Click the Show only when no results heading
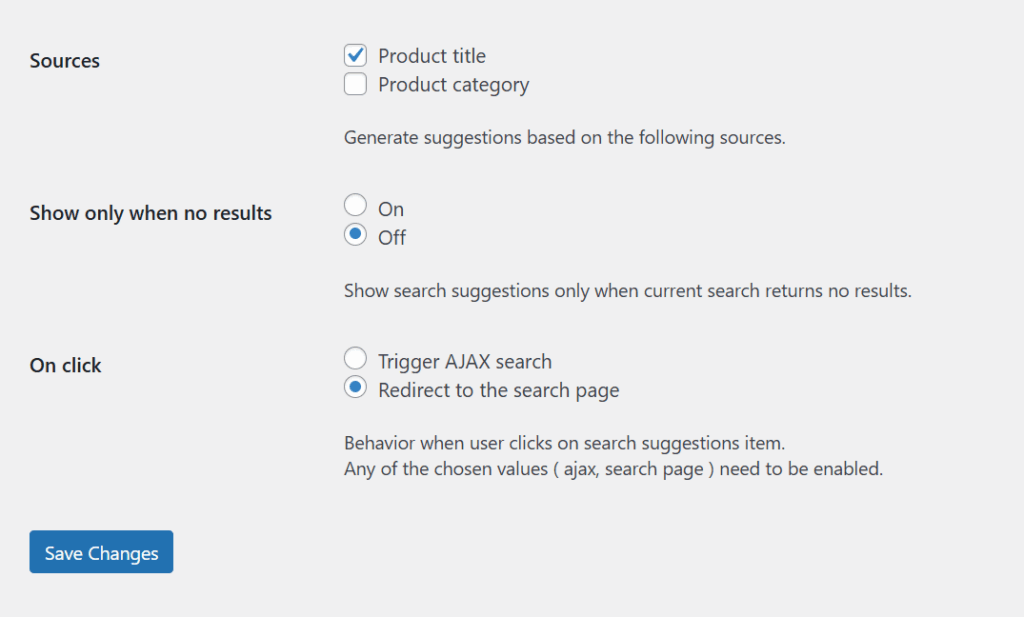This screenshot has height=617, width=1024. (x=150, y=212)
